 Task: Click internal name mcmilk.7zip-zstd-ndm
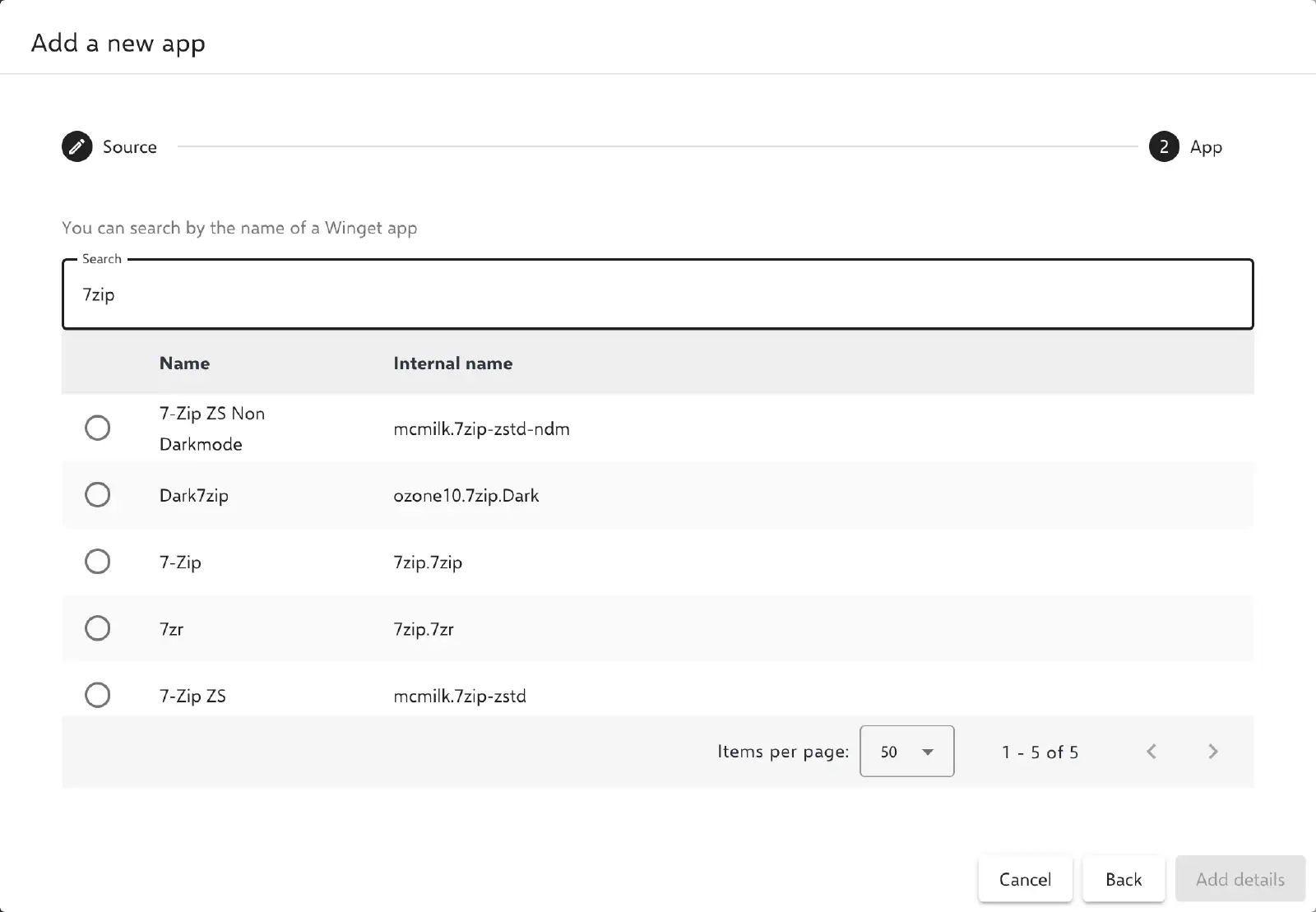[482, 429]
